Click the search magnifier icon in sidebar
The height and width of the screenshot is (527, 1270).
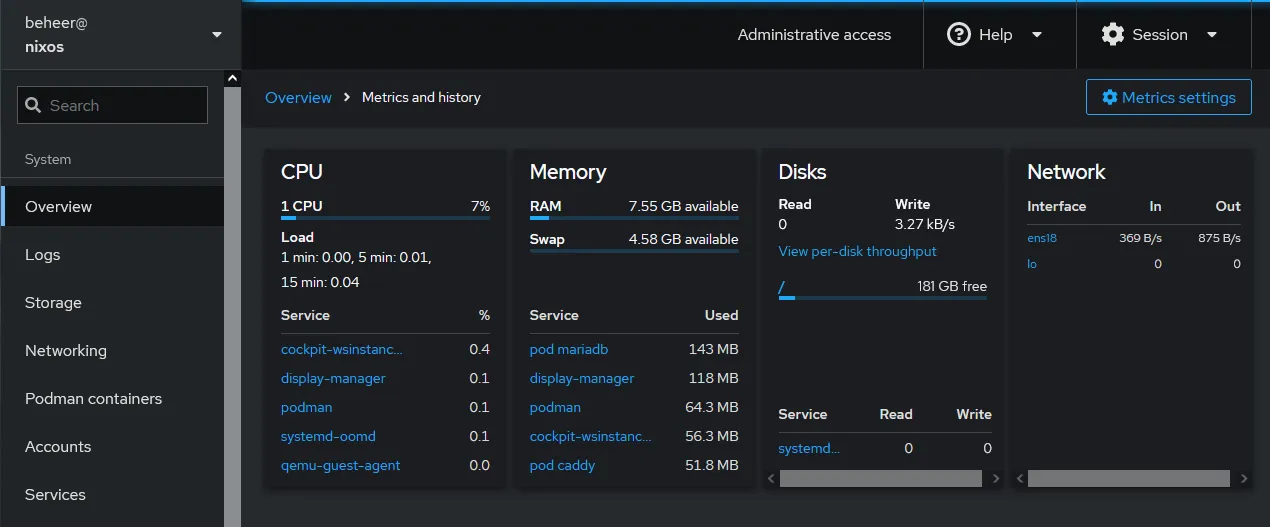coord(33,106)
